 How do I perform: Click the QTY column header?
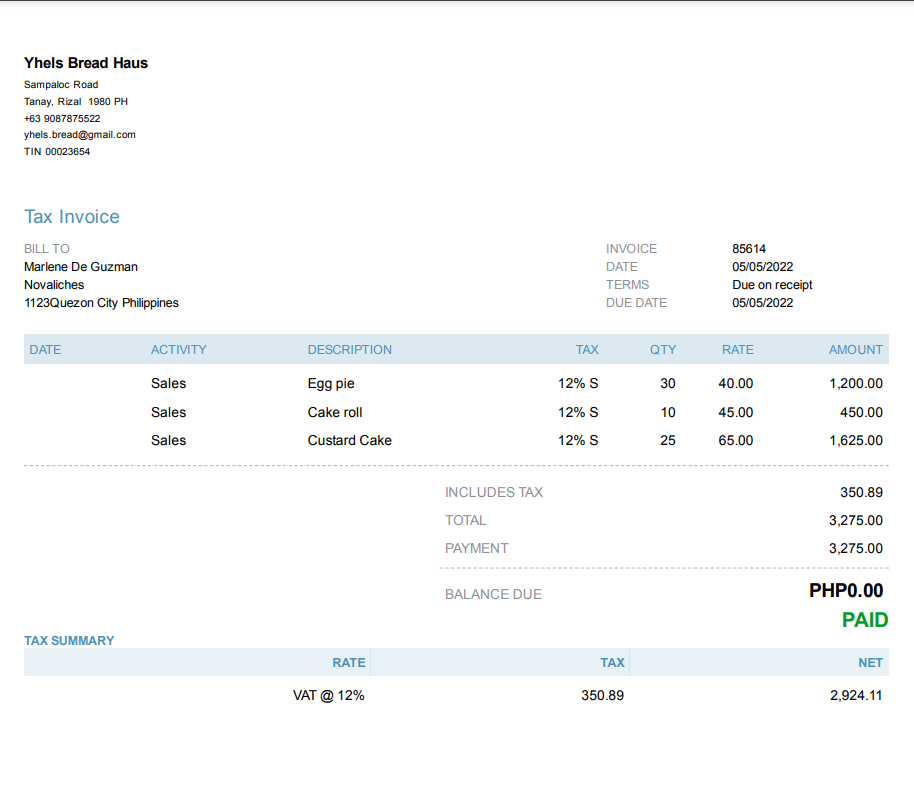pos(663,350)
